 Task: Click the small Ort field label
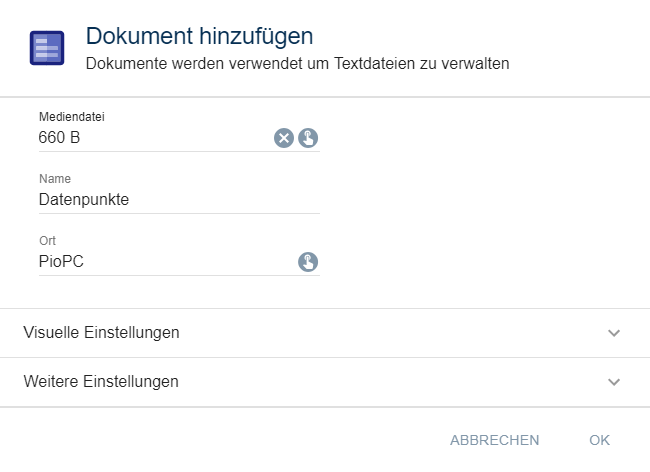pos(47,241)
